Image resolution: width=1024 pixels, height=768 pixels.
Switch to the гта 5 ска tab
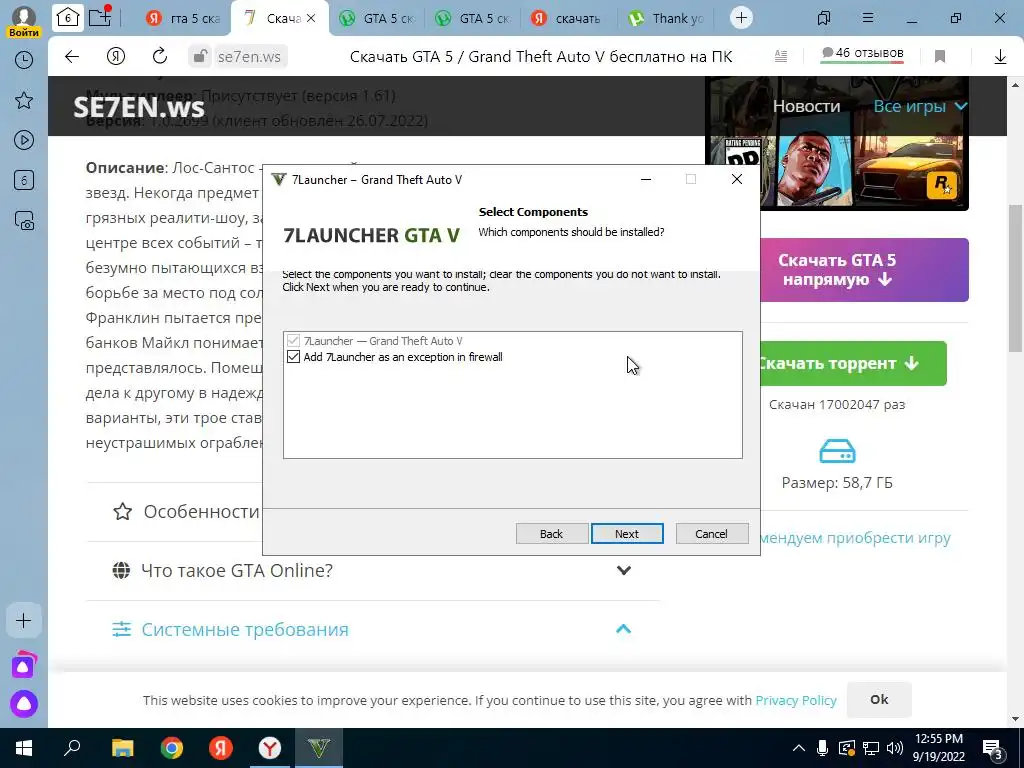tap(184, 18)
